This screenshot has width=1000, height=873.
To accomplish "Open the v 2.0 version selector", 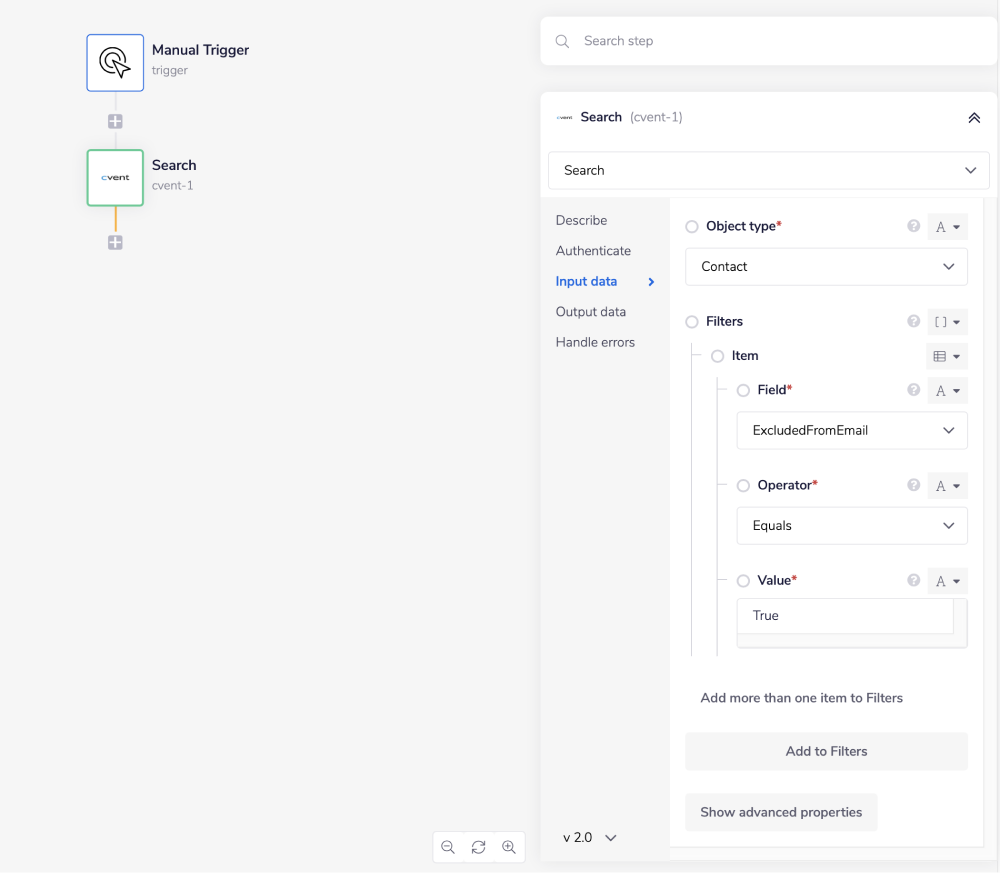I will coord(590,838).
